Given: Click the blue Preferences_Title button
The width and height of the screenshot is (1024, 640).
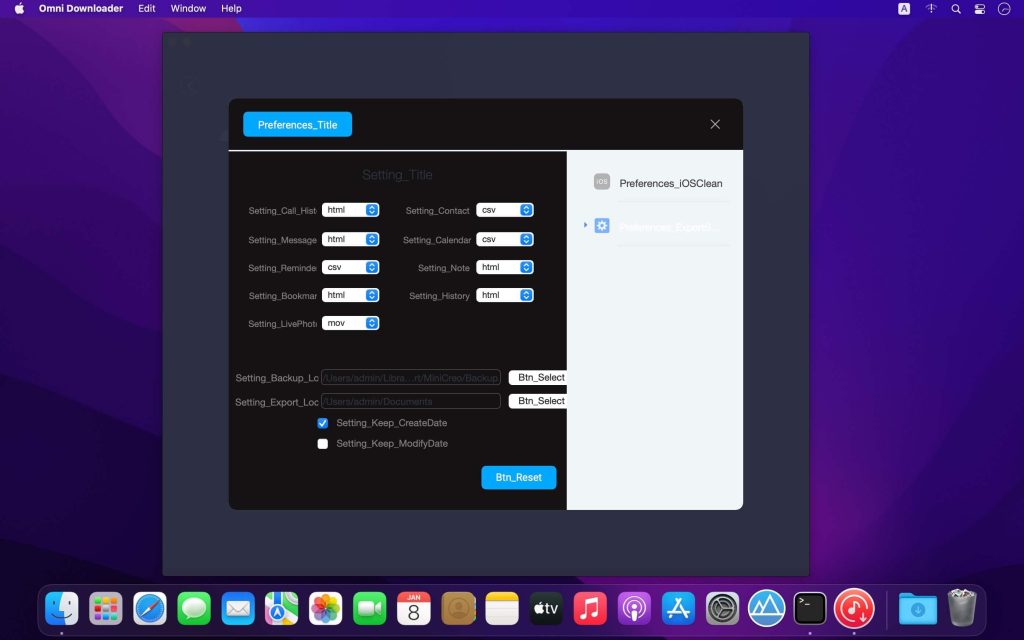Looking at the screenshot, I should [297, 124].
